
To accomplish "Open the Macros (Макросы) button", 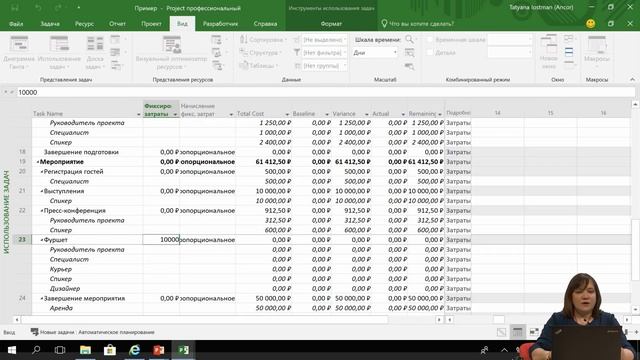I will click(x=596, y=52).
